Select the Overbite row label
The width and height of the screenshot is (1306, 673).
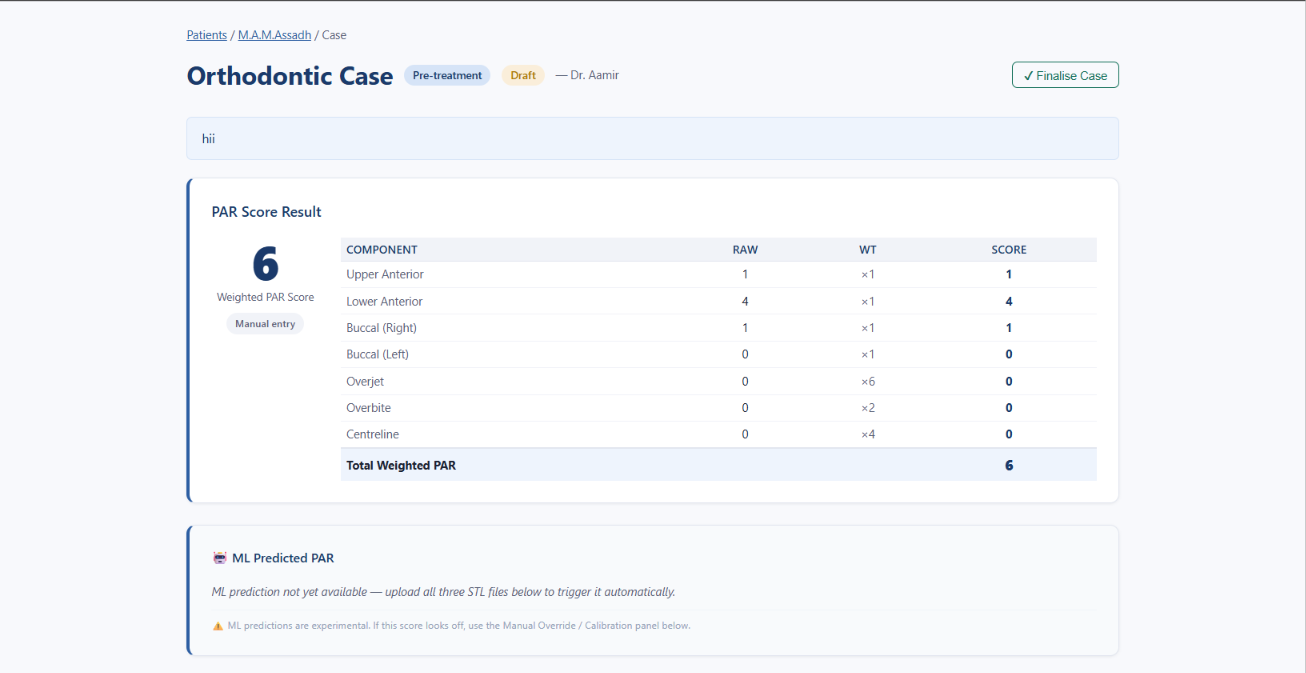click(x=369, y=408)
